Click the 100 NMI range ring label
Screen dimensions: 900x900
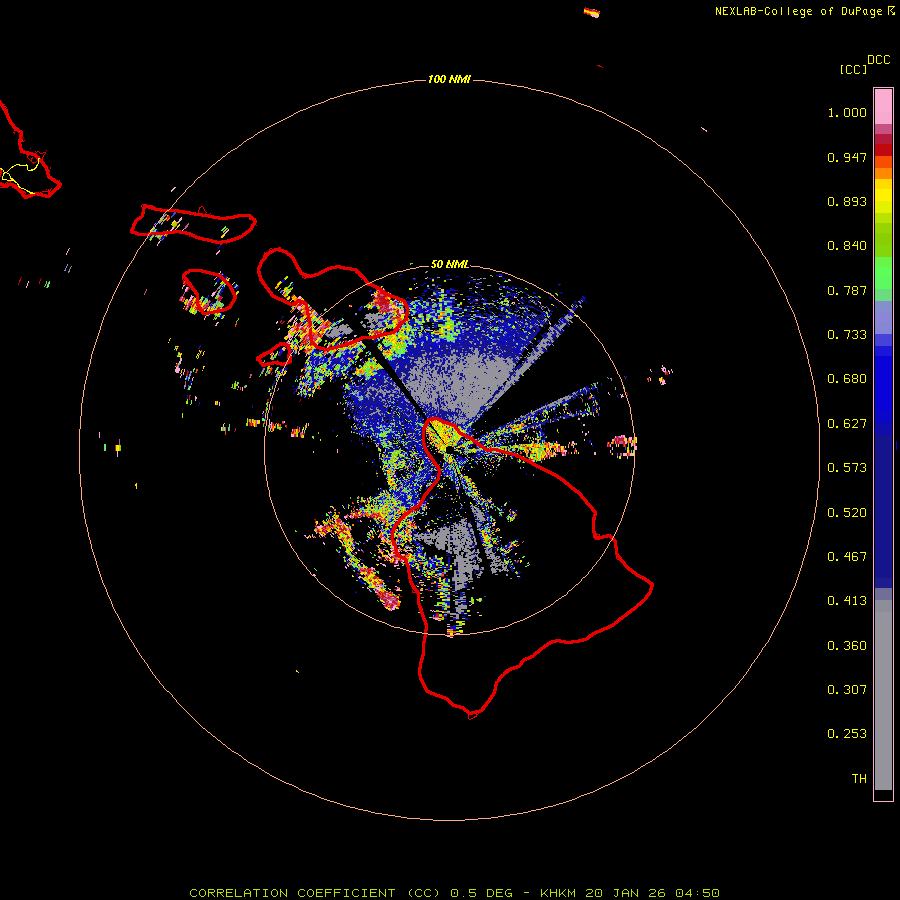point(449,79)
